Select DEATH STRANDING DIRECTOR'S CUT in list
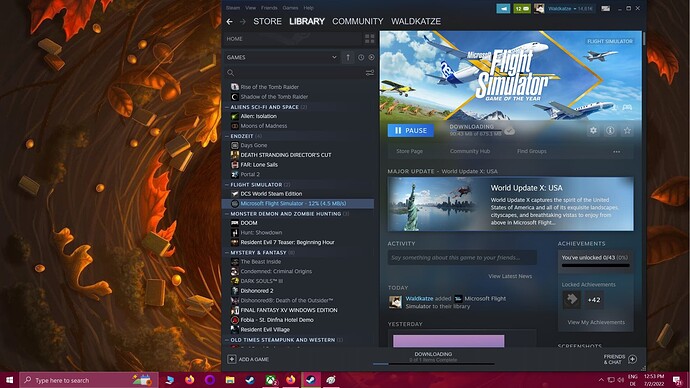The height and width of the screenshot is (388, 690). [286, 155]
